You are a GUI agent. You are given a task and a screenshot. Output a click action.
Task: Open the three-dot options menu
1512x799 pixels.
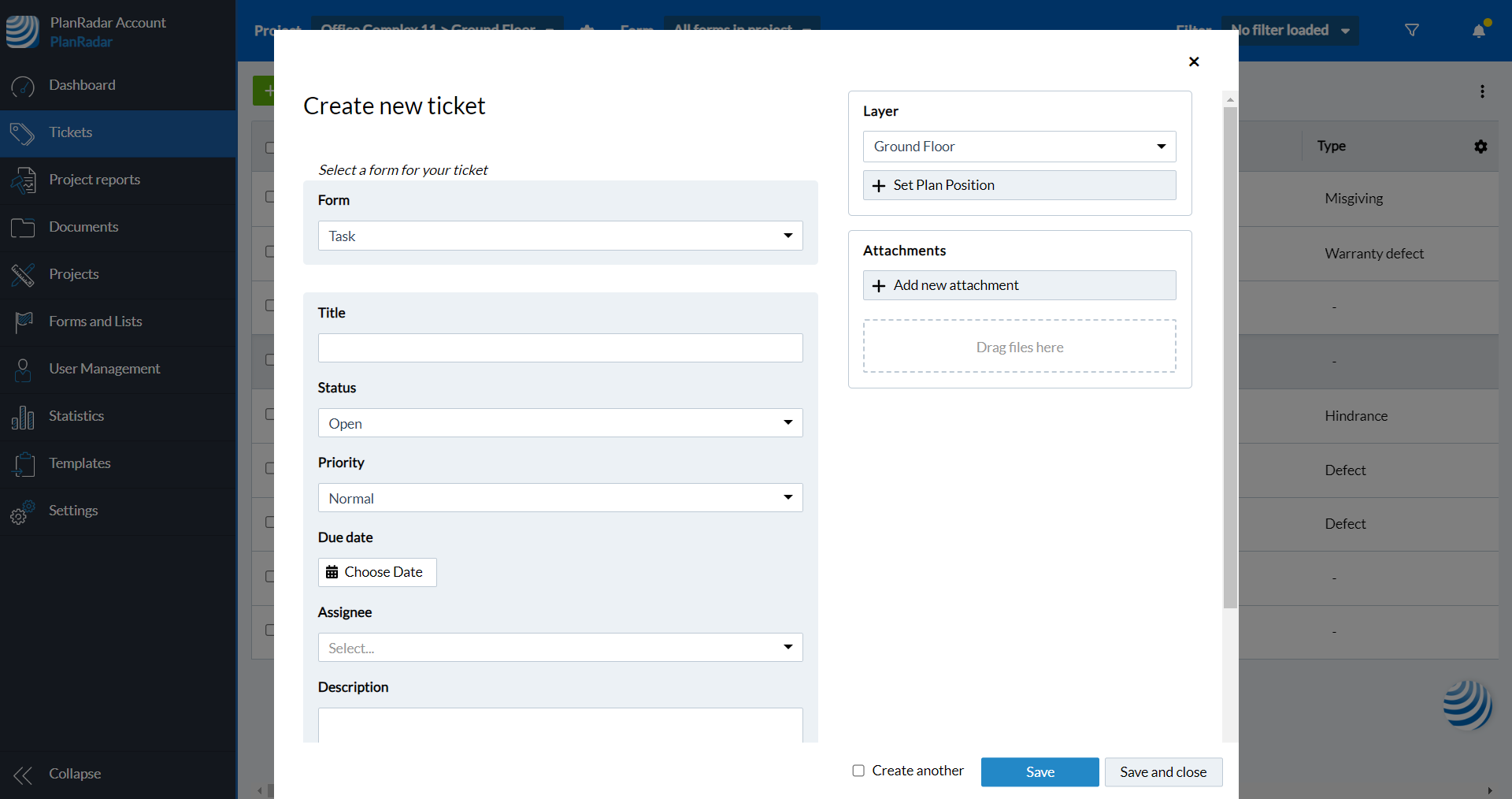[1482, 91]
